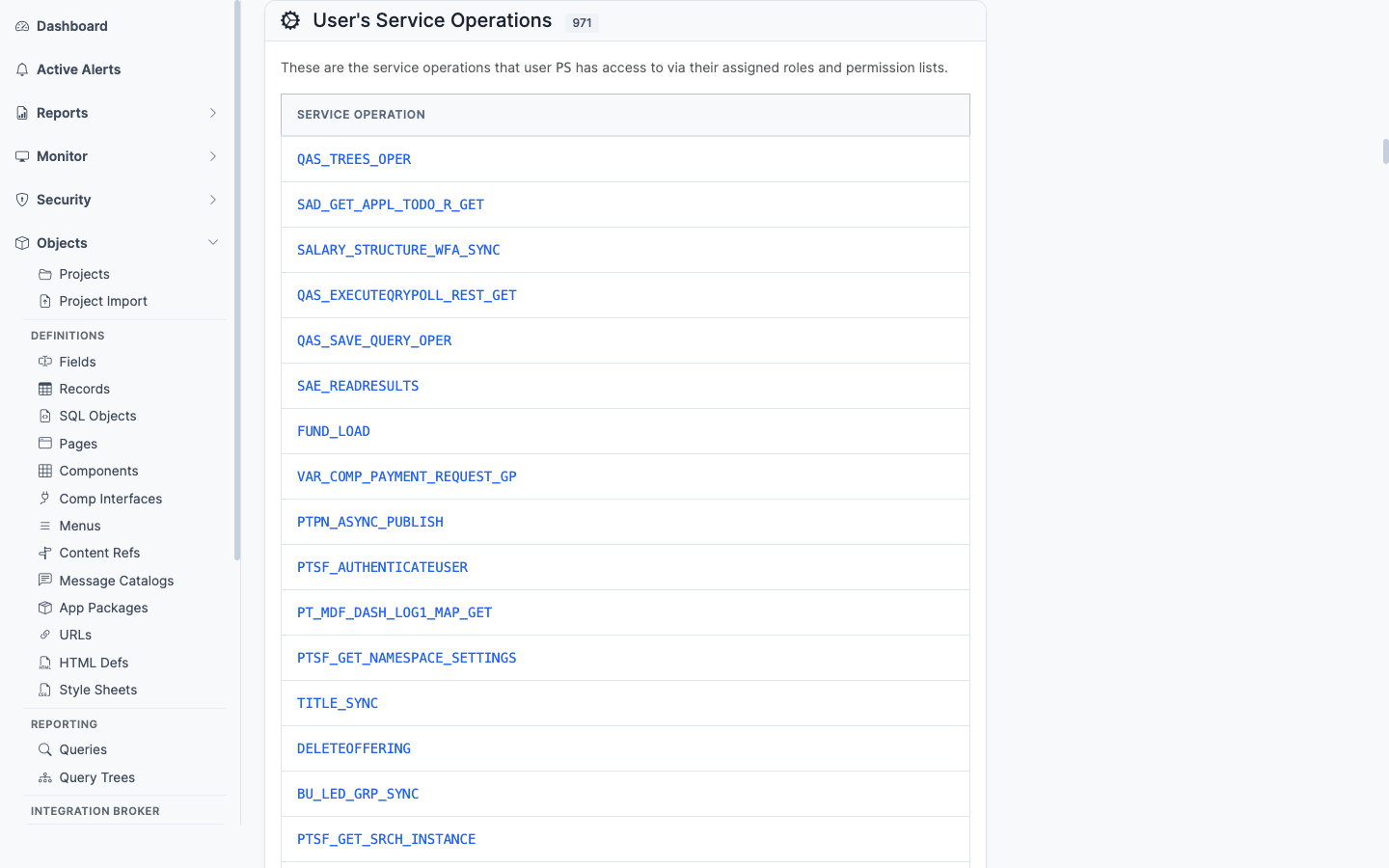
Task: Click the Query Trees hierarchy icon
Action: coord(45,777)
